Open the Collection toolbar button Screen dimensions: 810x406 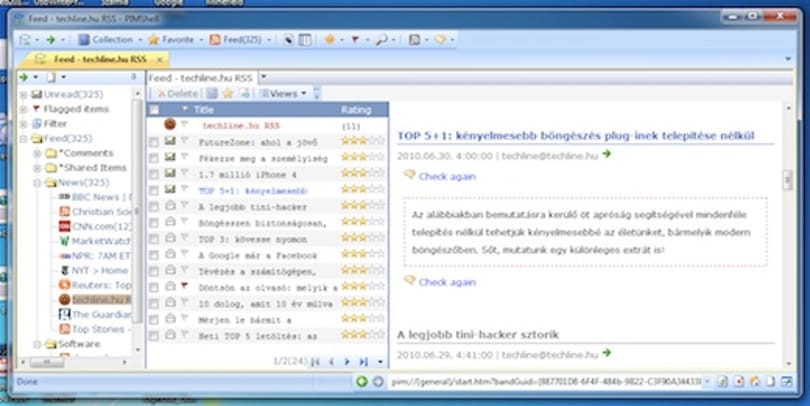tap(105, 40)
